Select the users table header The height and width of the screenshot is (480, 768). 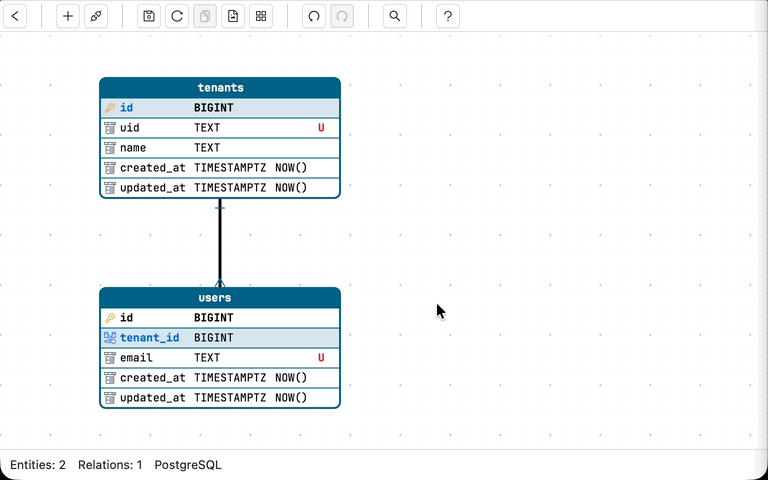(220, 298)
